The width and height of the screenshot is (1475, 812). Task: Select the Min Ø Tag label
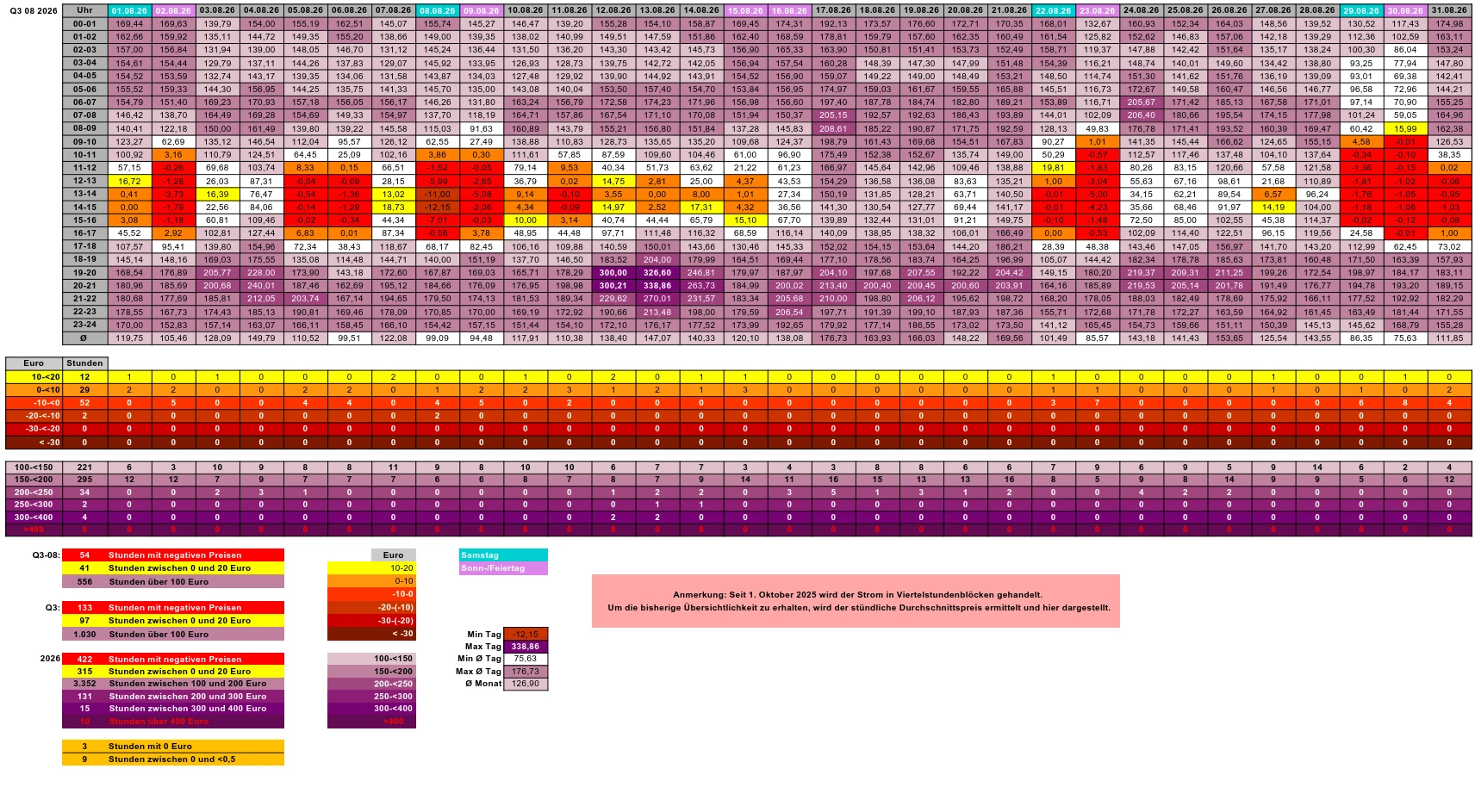[479, 659]
